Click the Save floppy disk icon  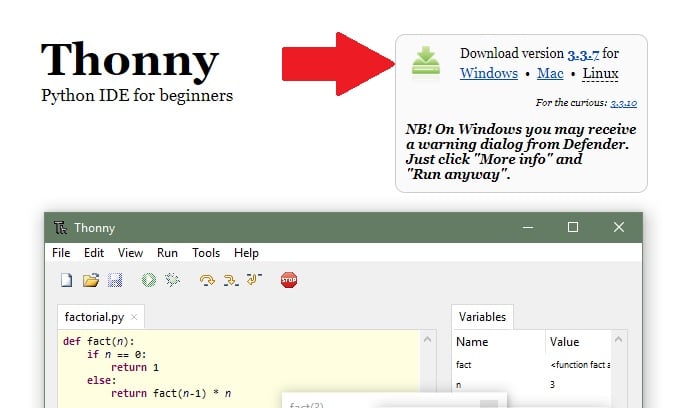coord(115,280)
